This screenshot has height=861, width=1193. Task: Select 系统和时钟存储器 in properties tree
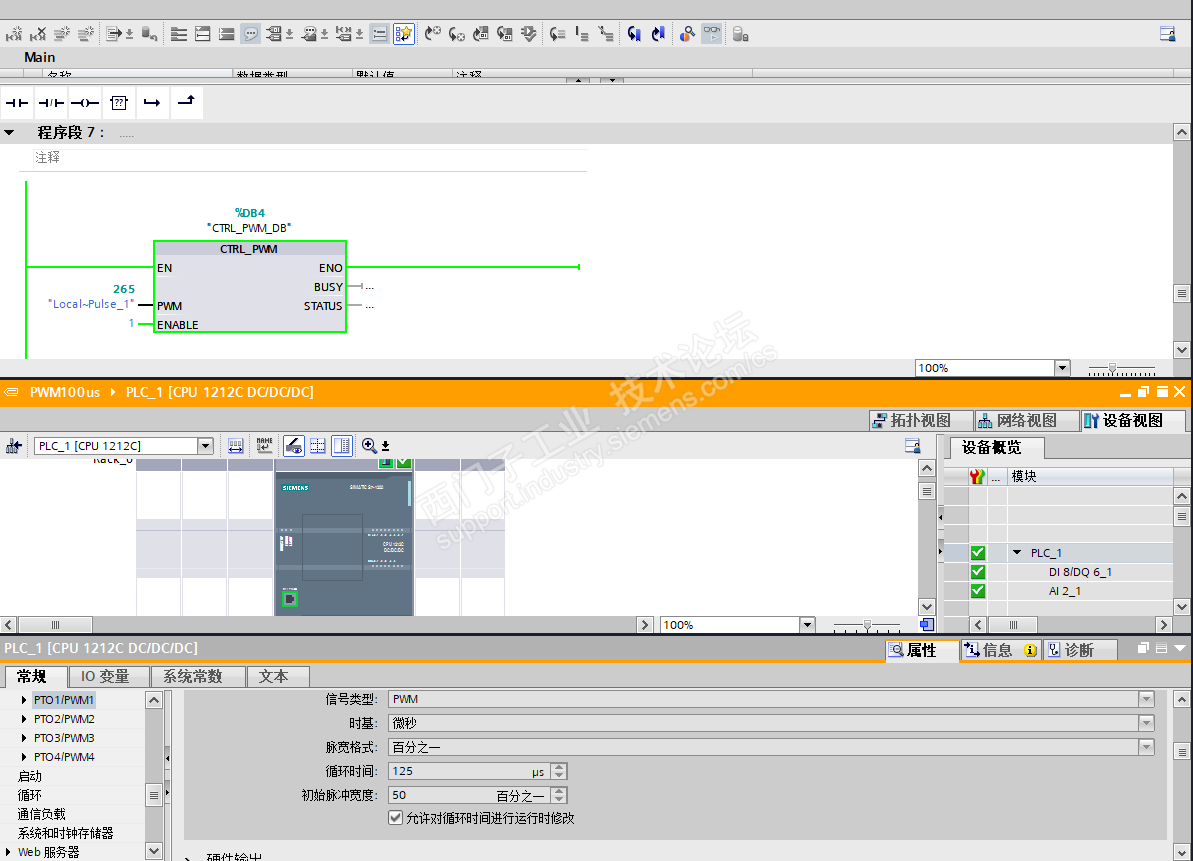coord(65,833)
